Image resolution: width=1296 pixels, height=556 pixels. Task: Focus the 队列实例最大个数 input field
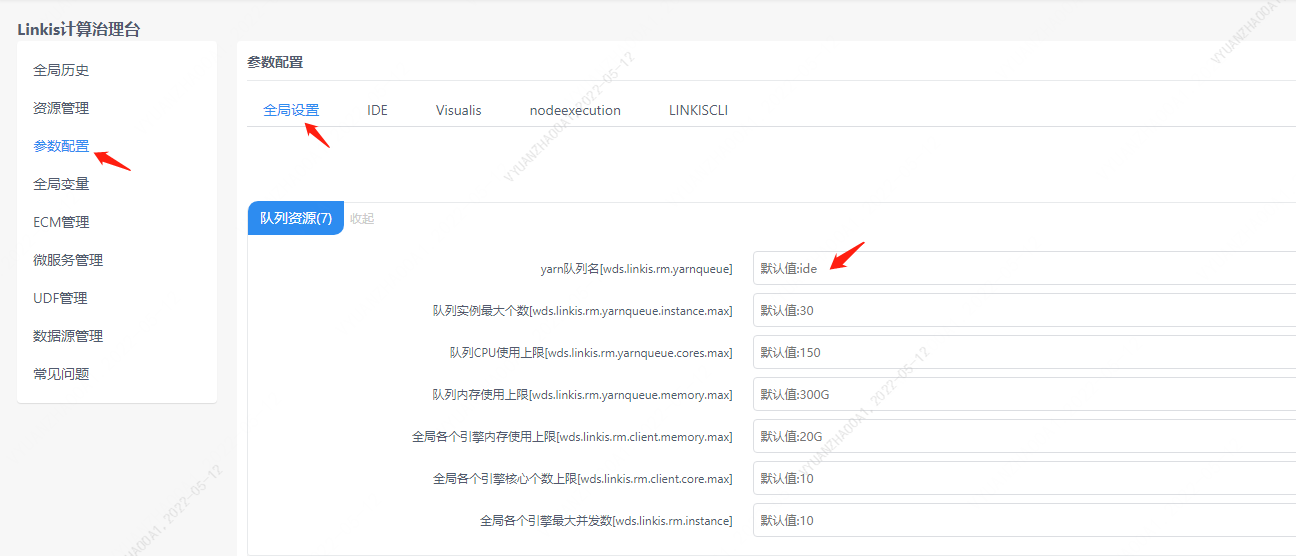[x=1020, y=310]
